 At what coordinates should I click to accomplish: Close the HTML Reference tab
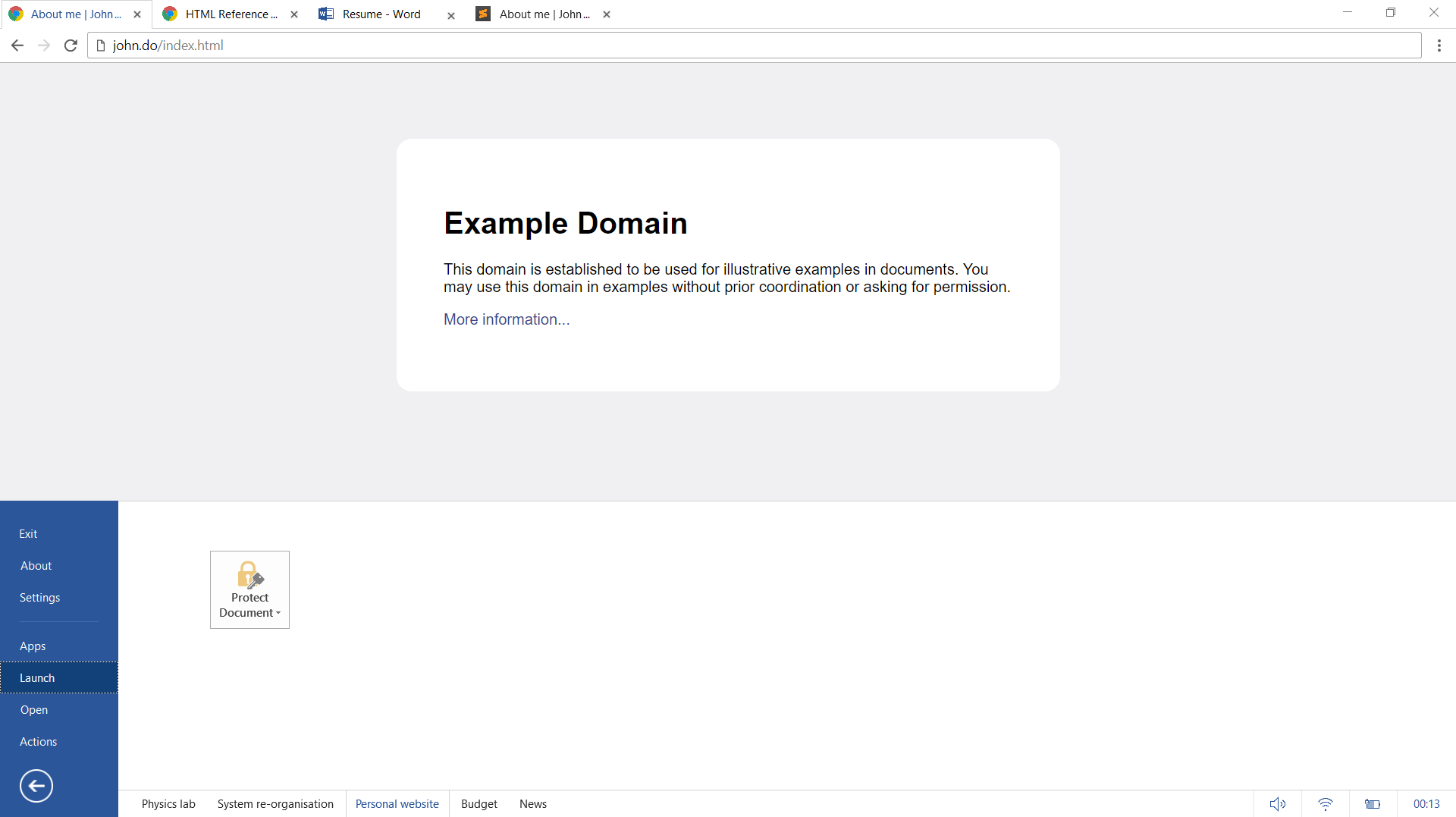coord(294,14)
